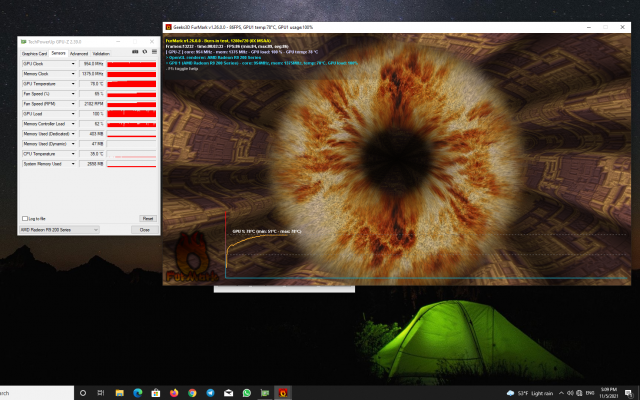The image size is (640, 400).
Task: Open the Validation tab
Action: tap(101, 53)
